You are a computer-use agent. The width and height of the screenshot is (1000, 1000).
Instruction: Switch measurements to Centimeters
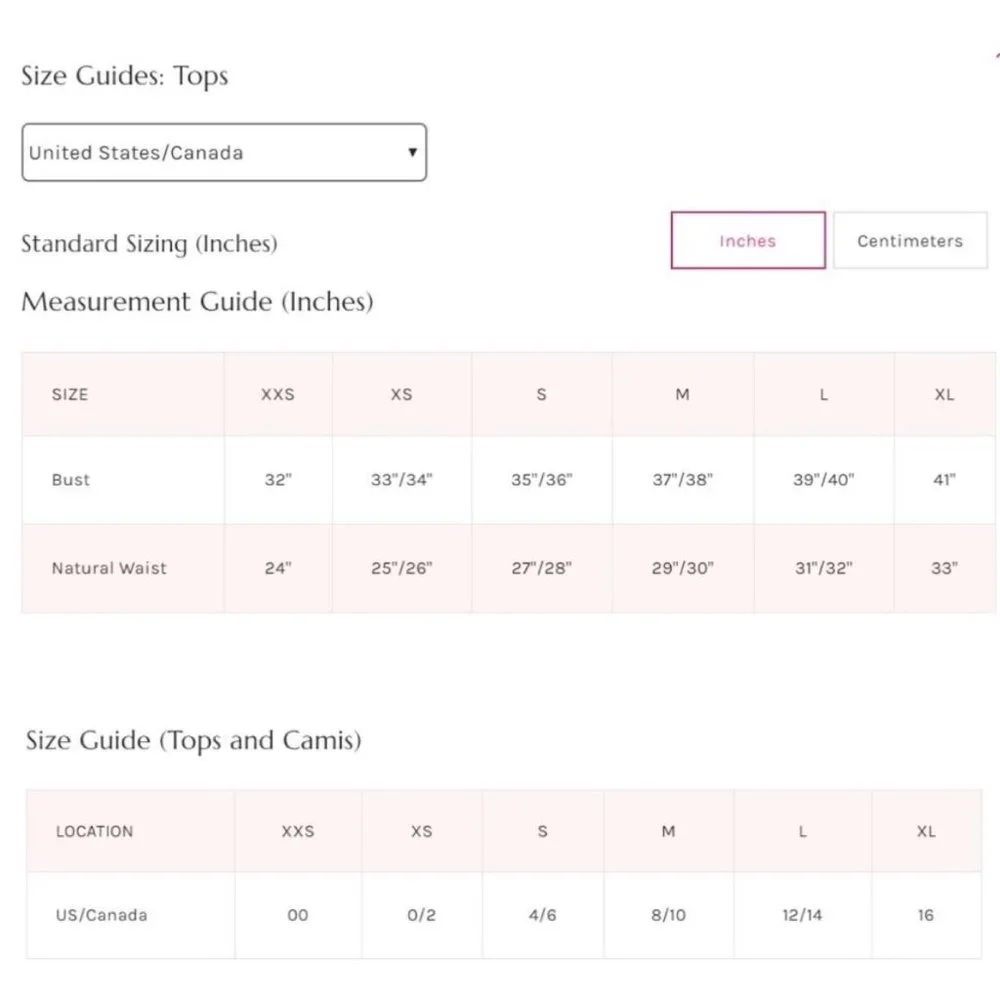(x=909, y=241)
